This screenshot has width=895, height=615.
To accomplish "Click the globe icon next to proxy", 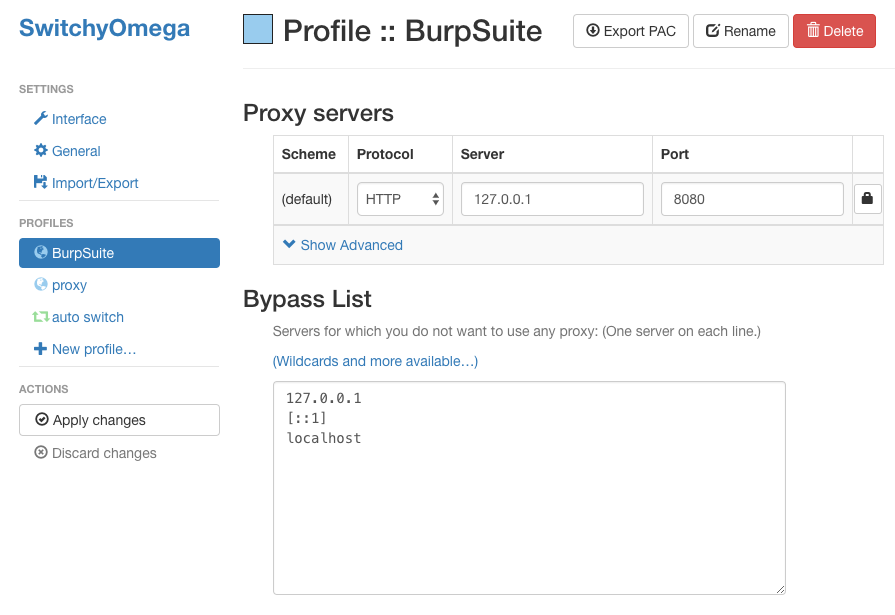I will (40, 285).
